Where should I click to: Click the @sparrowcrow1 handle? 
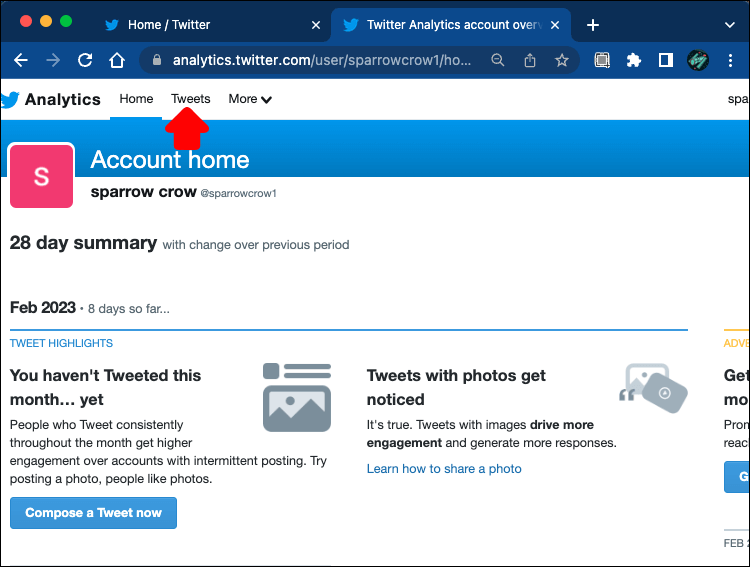pyautogui.click(x=238, y=193)
